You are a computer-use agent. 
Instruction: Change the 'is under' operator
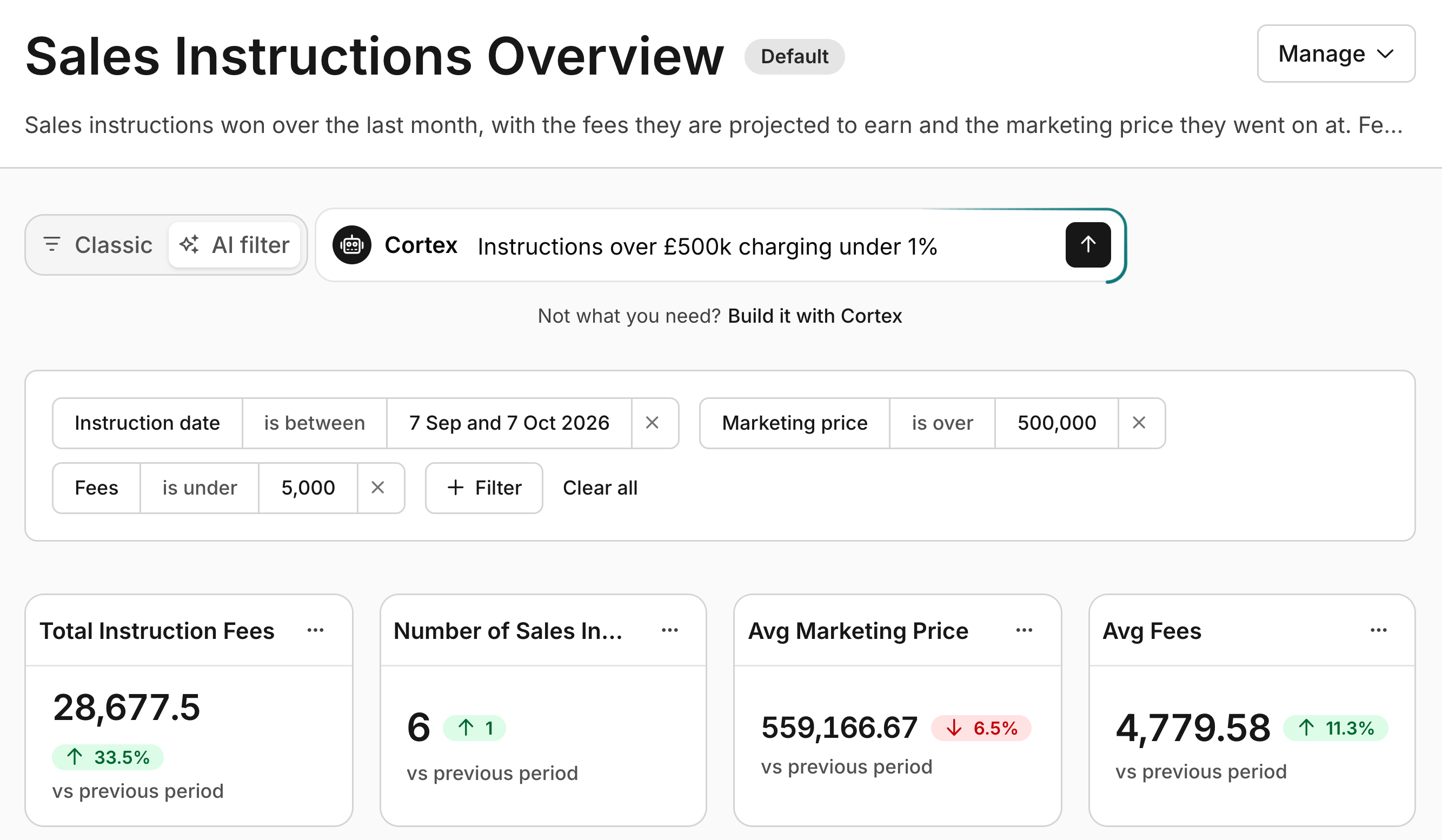[199, 488]
